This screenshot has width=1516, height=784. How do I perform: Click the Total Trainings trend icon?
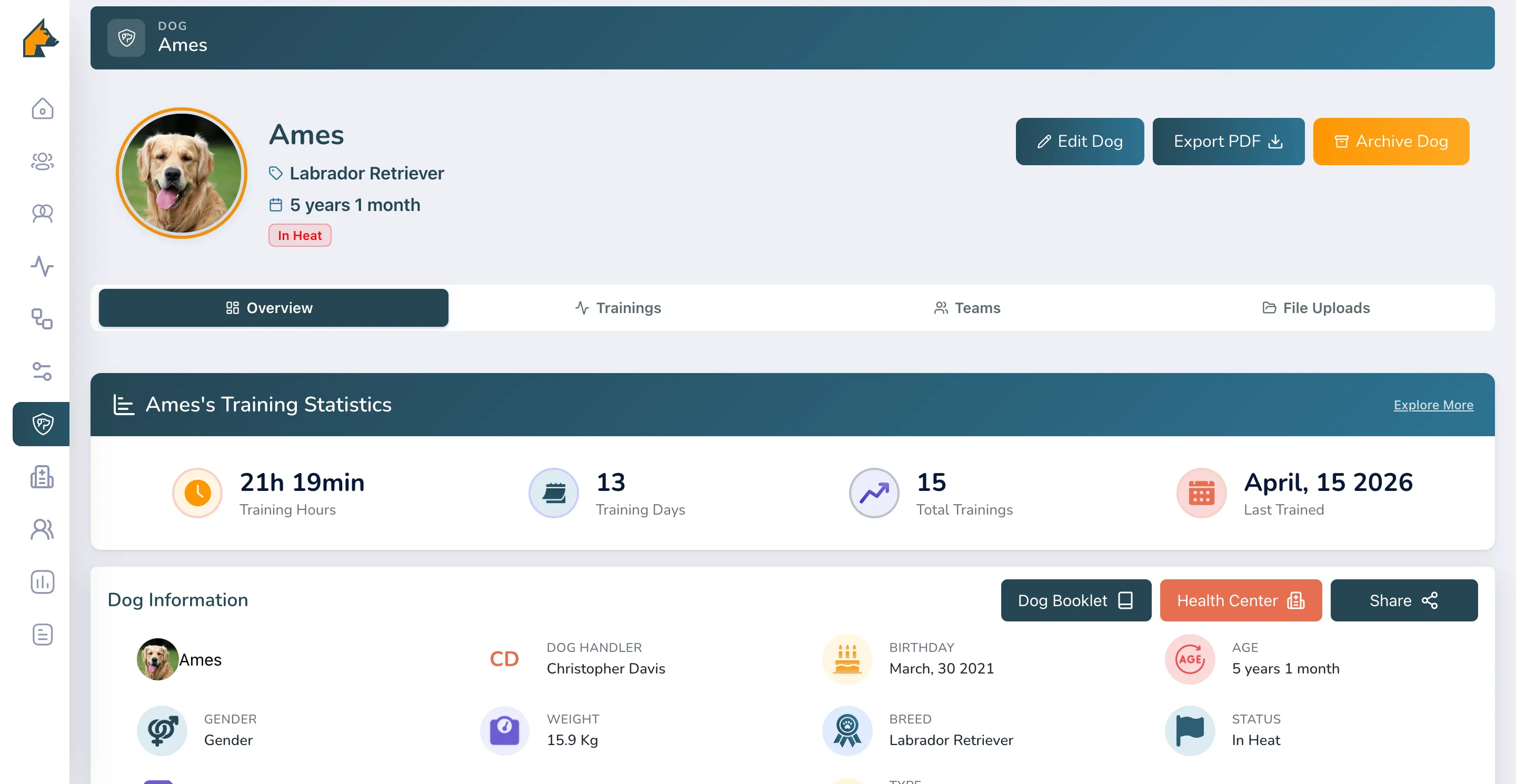(x=874, y=493)
